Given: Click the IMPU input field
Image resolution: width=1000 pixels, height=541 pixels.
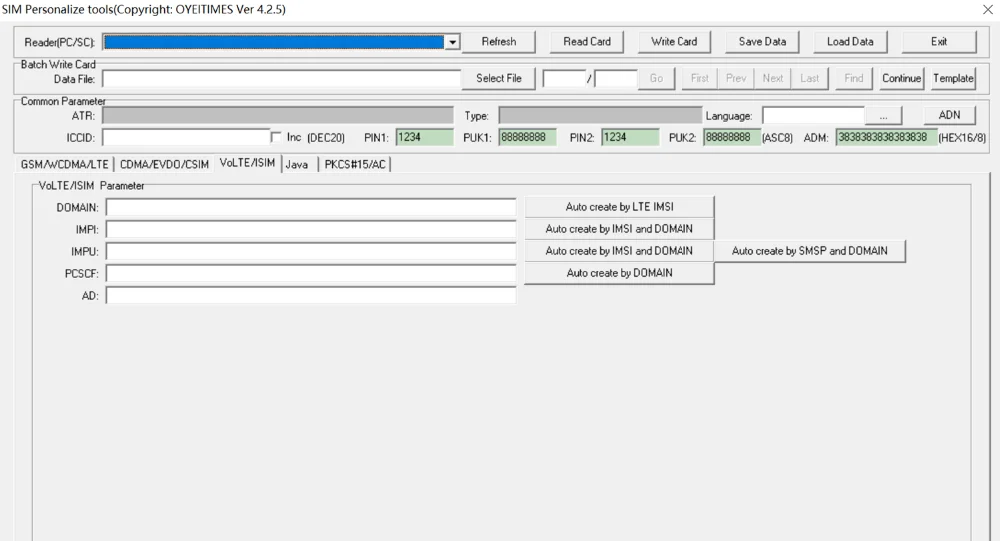Looking at the screenshot, I should pos(311,251).
